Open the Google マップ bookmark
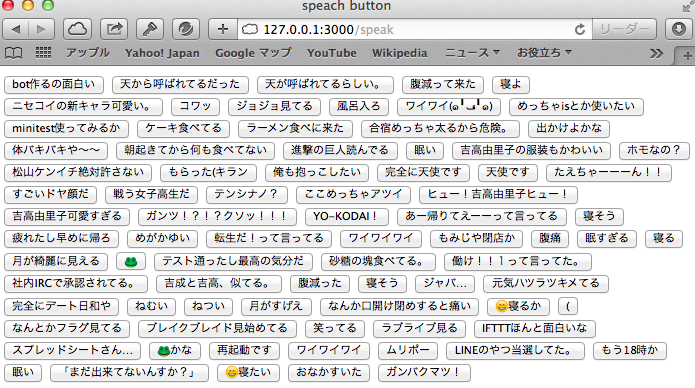This screenshot has height=388, width=695. click(254, 53)
